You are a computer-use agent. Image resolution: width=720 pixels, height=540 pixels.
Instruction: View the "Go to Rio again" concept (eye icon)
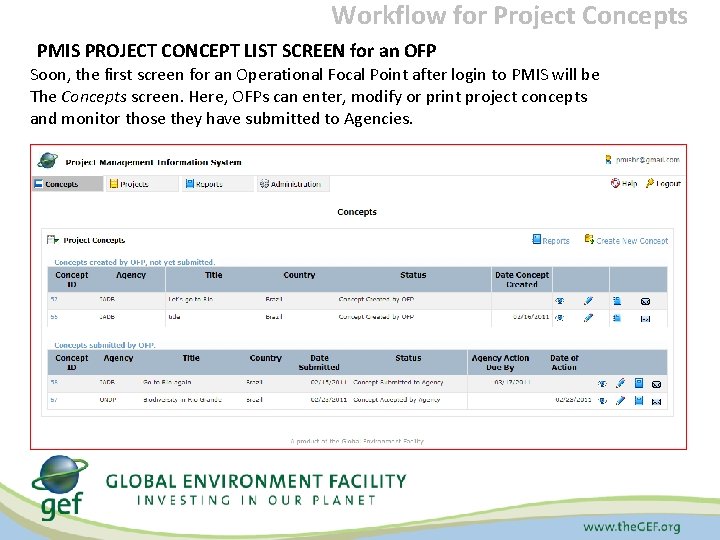[x=602, y=383]
